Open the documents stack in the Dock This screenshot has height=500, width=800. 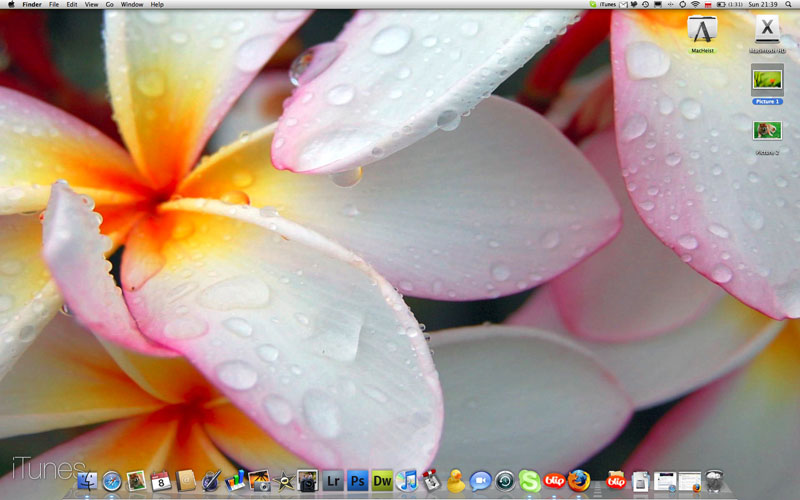pyautogui.click(x=640, y=481)
